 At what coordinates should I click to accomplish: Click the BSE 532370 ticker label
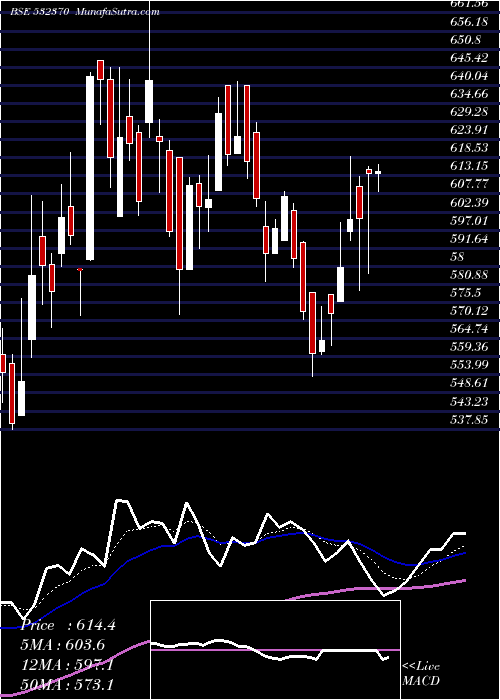39,12
